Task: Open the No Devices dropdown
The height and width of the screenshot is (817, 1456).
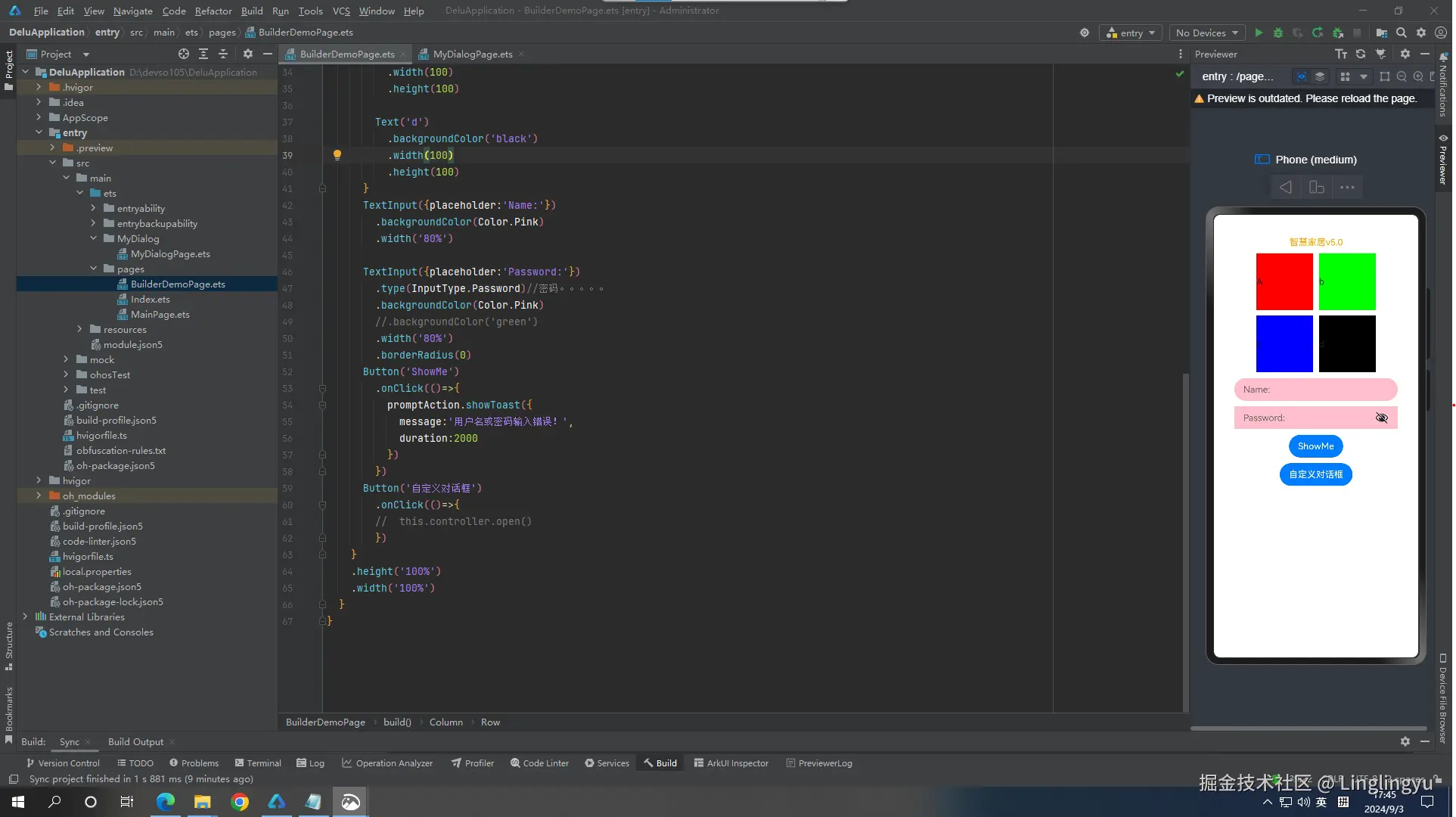Action: [x=1207, y=33]
